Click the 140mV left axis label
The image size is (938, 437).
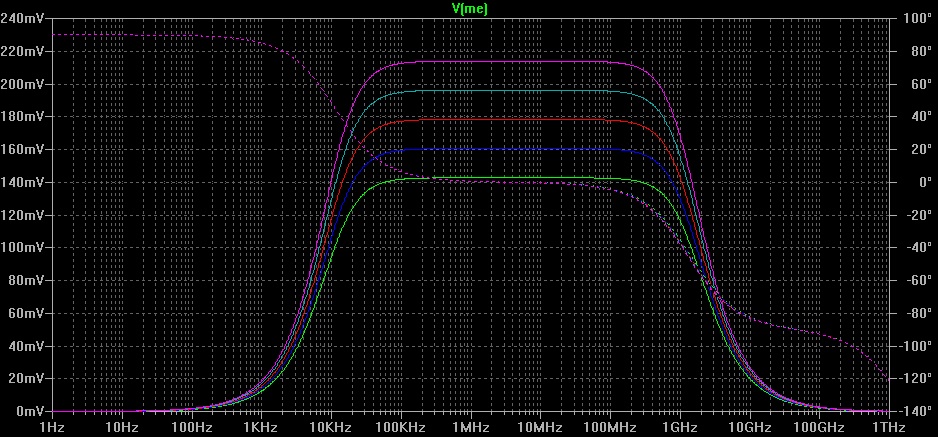(22, 182)
